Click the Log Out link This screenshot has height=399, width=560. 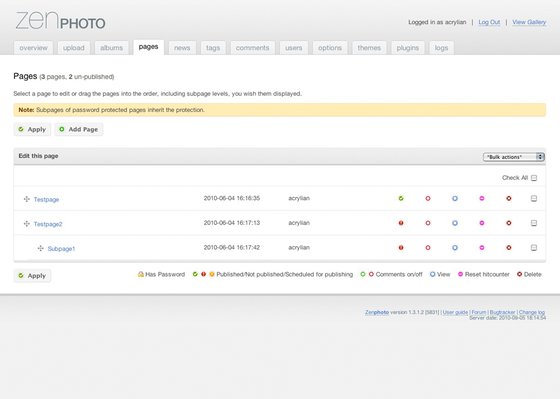tap(489, 22)
